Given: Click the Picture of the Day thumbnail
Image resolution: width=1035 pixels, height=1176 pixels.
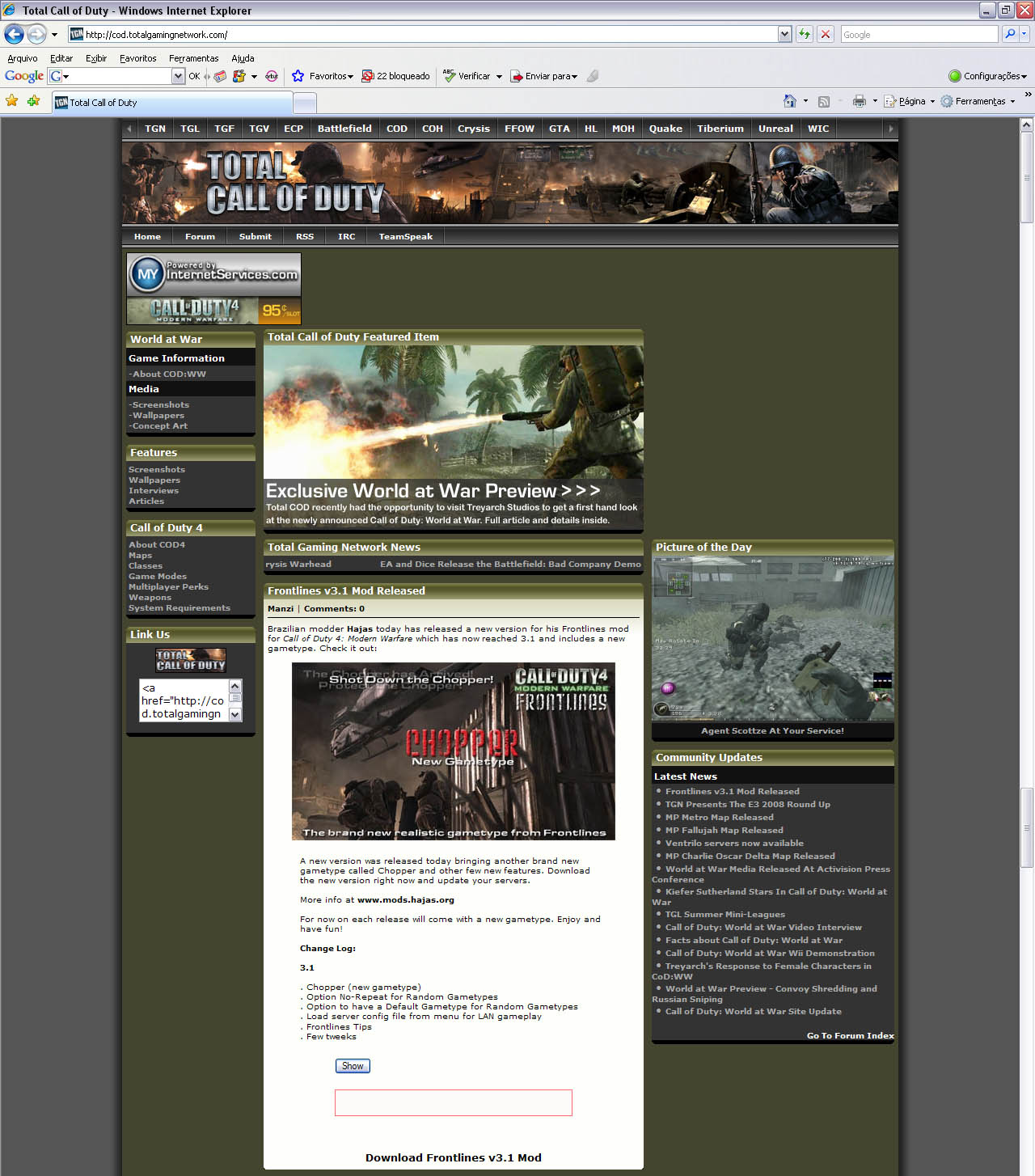Looking at the screenshot, I should (x=772, y=638).
